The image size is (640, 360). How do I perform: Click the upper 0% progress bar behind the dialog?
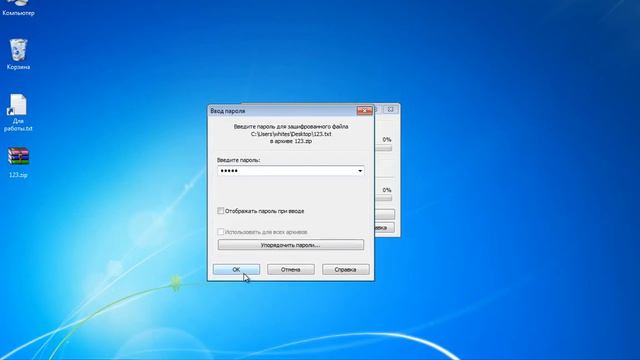[384, 149]
